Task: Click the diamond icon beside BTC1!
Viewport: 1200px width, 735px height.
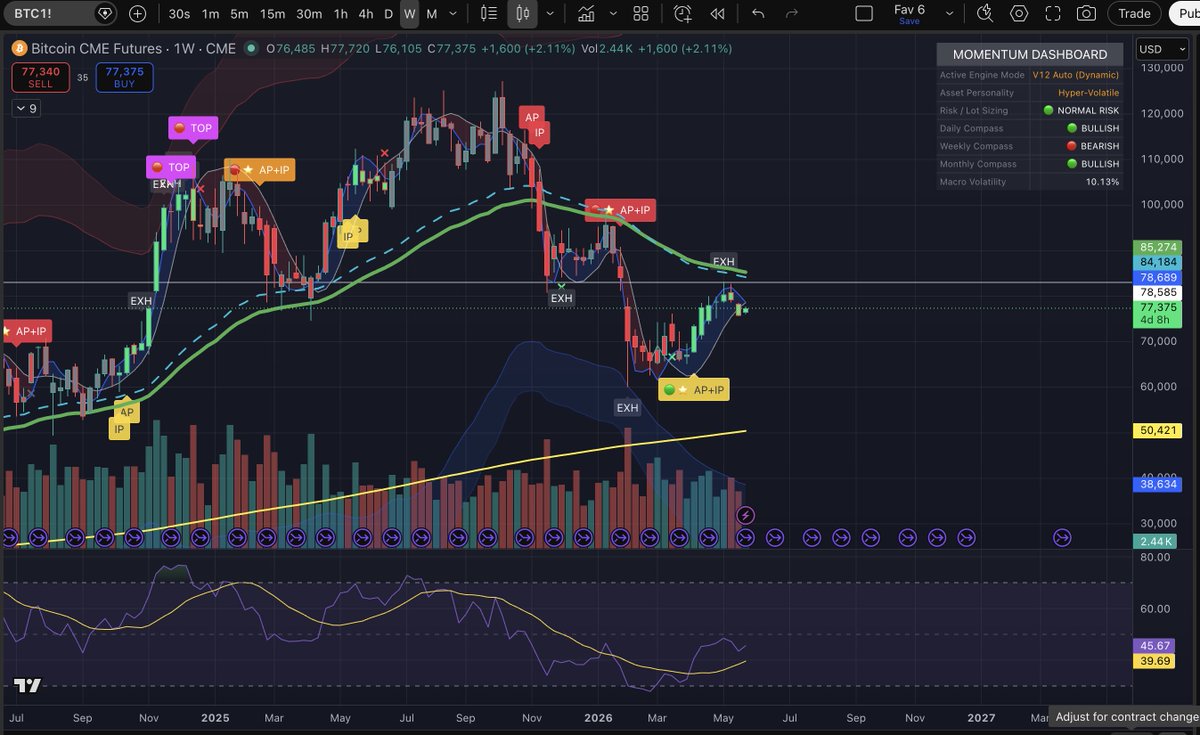Action: click(105, 14)
